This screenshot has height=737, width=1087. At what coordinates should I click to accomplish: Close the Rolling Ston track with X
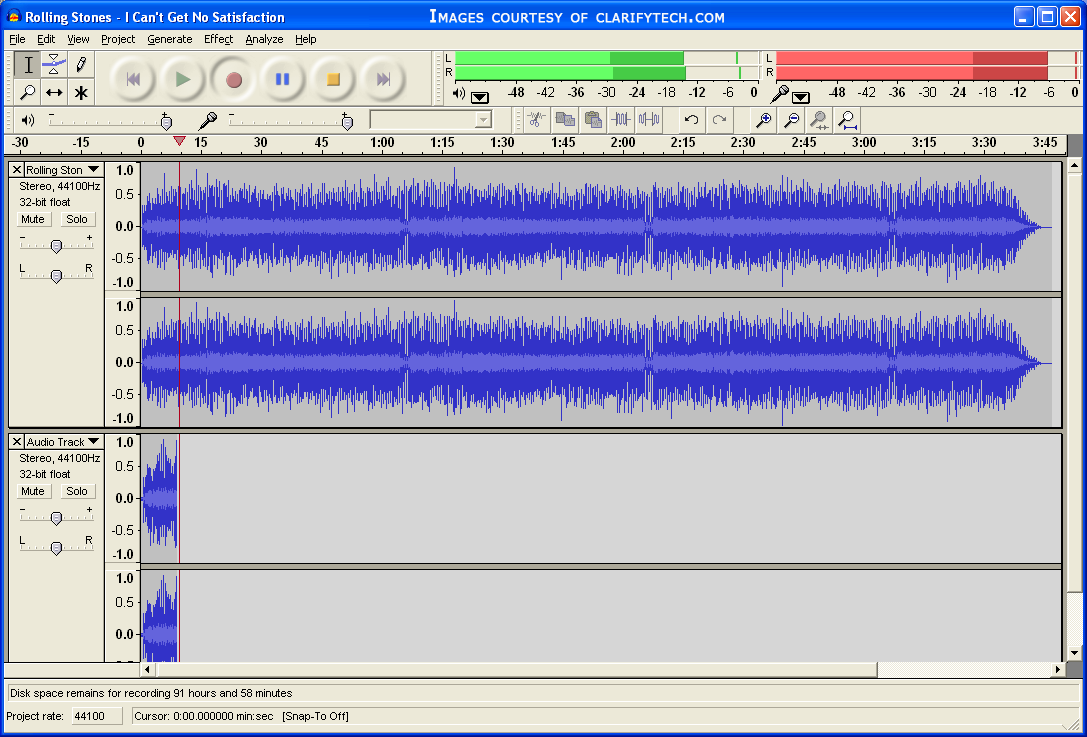(17, 170)
